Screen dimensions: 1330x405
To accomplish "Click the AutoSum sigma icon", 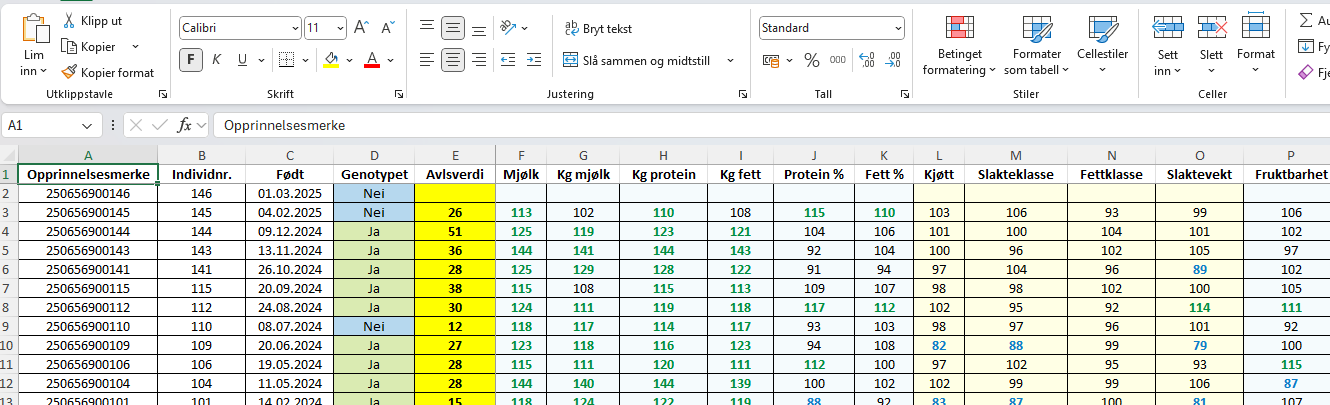I will pos(1308,20).
